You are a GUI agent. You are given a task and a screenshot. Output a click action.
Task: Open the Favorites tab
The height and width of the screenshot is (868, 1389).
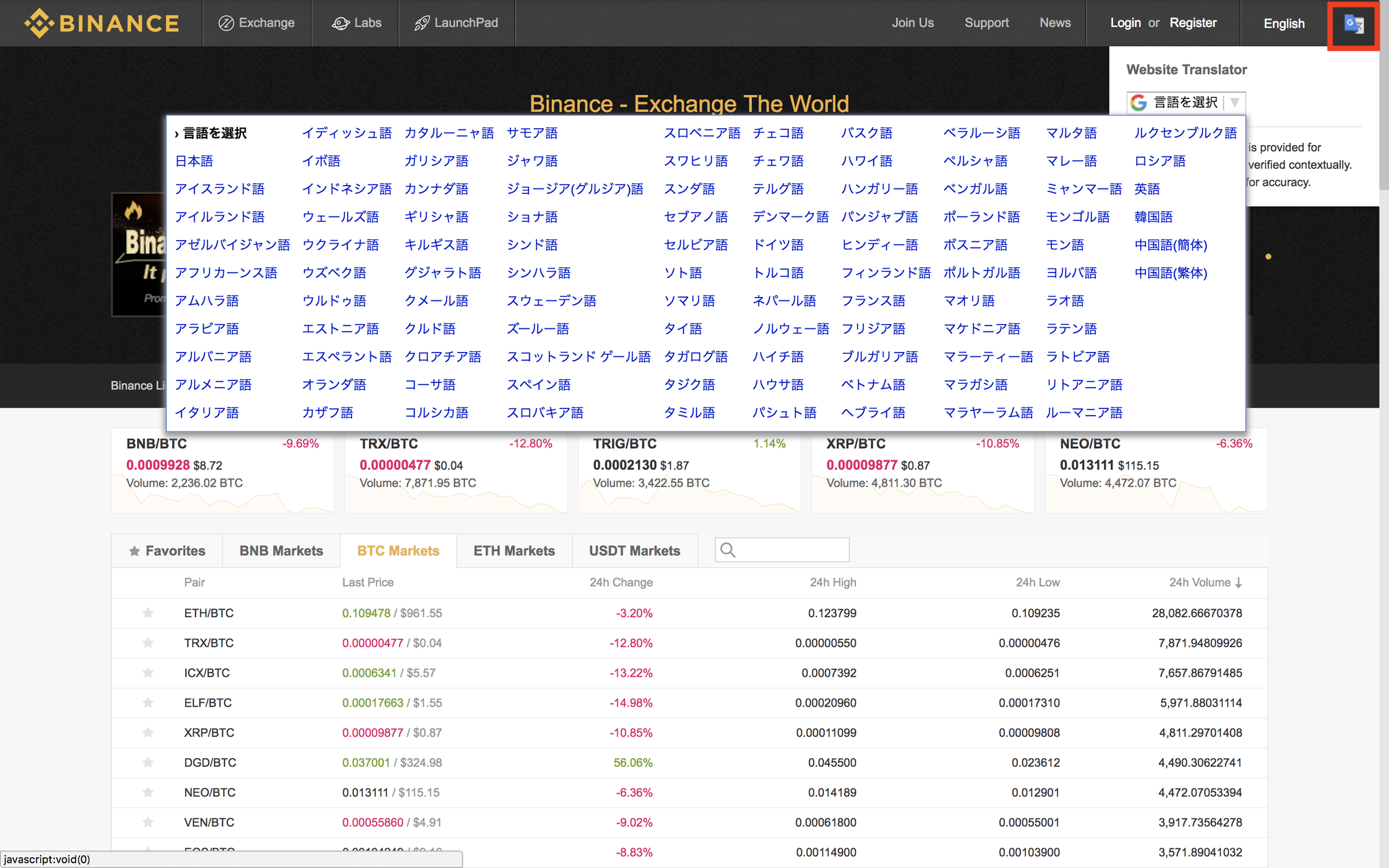(167, 551)
